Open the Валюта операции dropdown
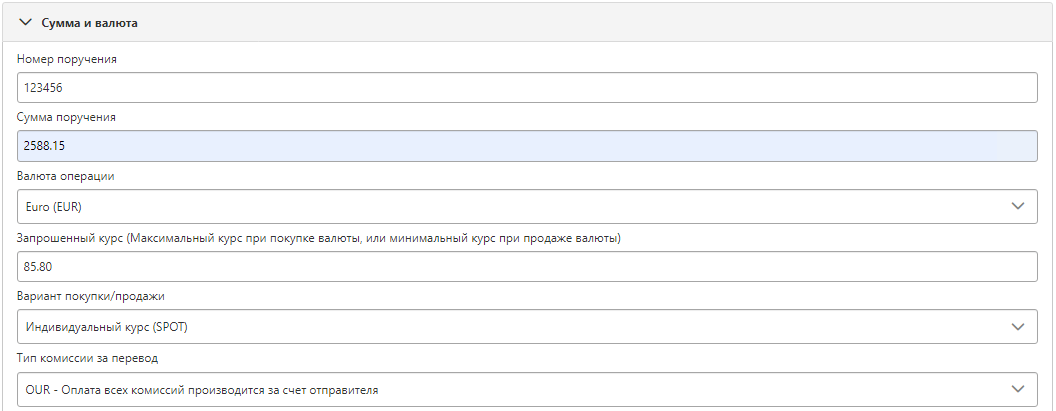Image resolution: width=1056 pixels, height=411 pixels. [527, 206]
